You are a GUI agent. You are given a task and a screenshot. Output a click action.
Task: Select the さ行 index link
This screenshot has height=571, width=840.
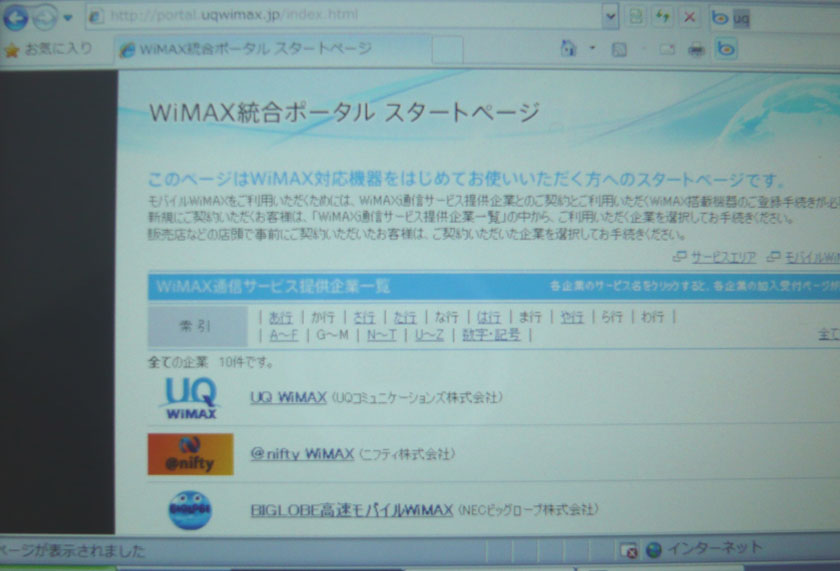coord(364,318)
